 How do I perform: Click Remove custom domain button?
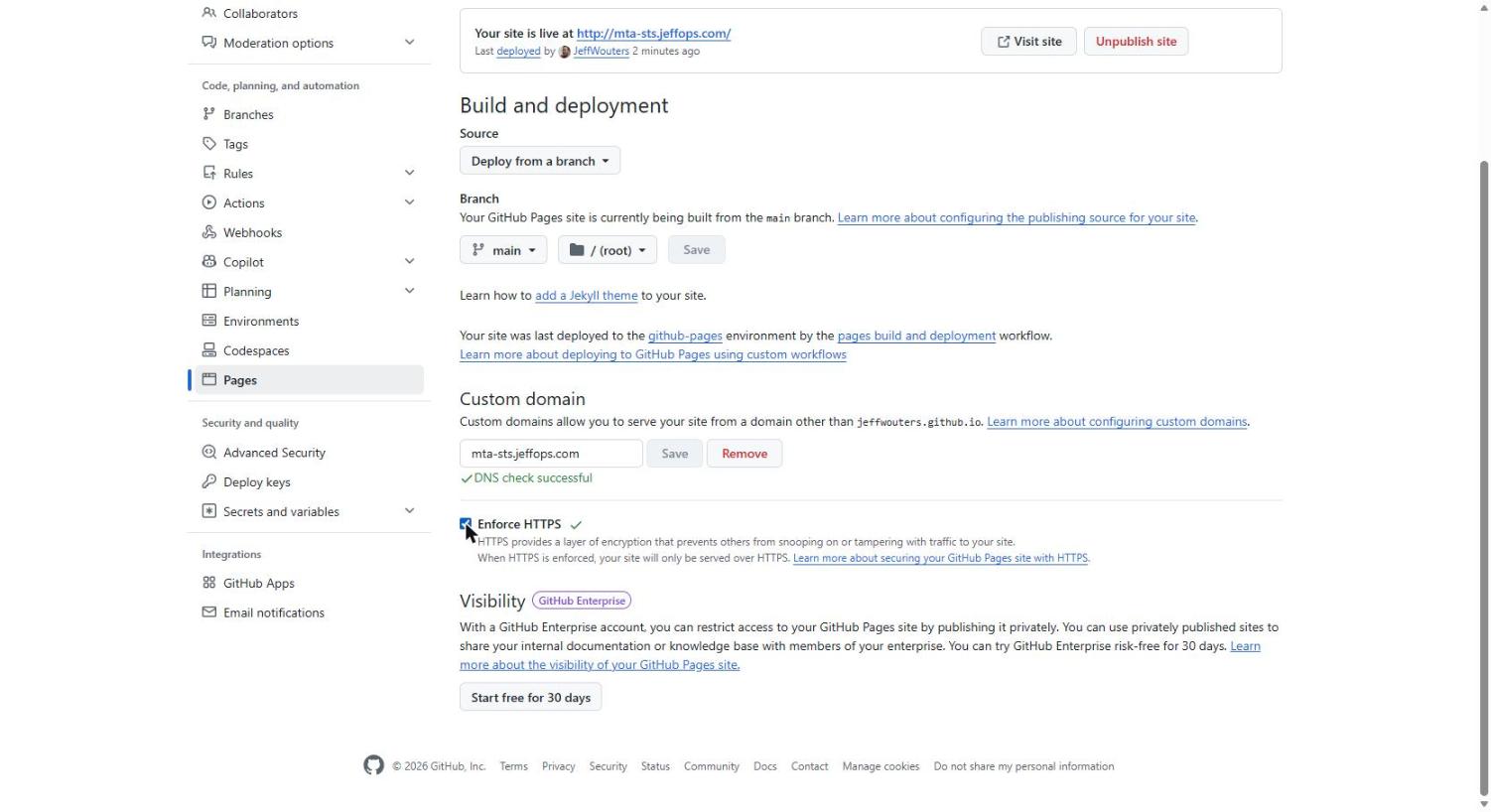click(745, 454)
